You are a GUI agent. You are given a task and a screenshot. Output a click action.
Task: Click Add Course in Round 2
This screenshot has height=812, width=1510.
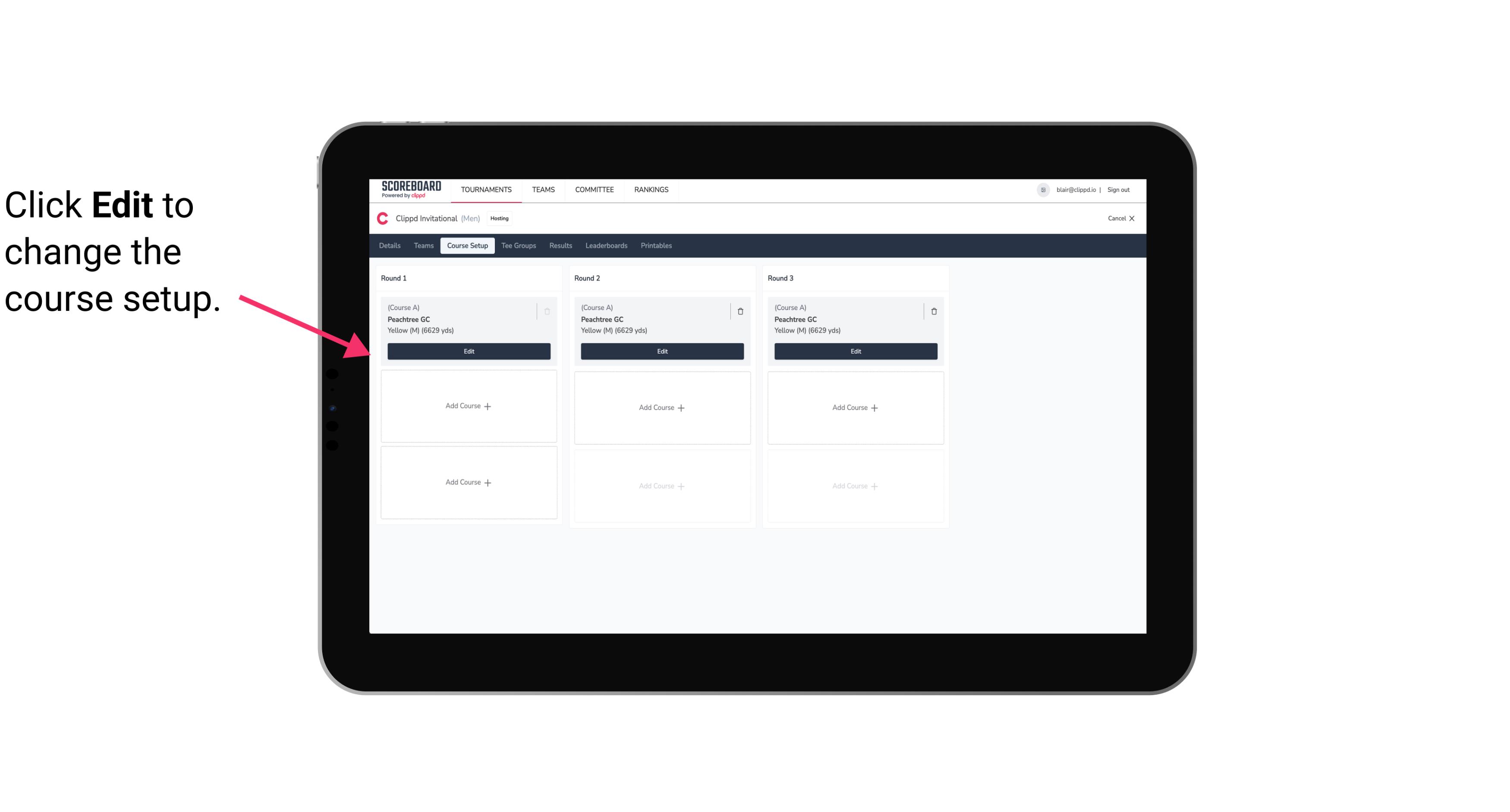click(661, 407)
